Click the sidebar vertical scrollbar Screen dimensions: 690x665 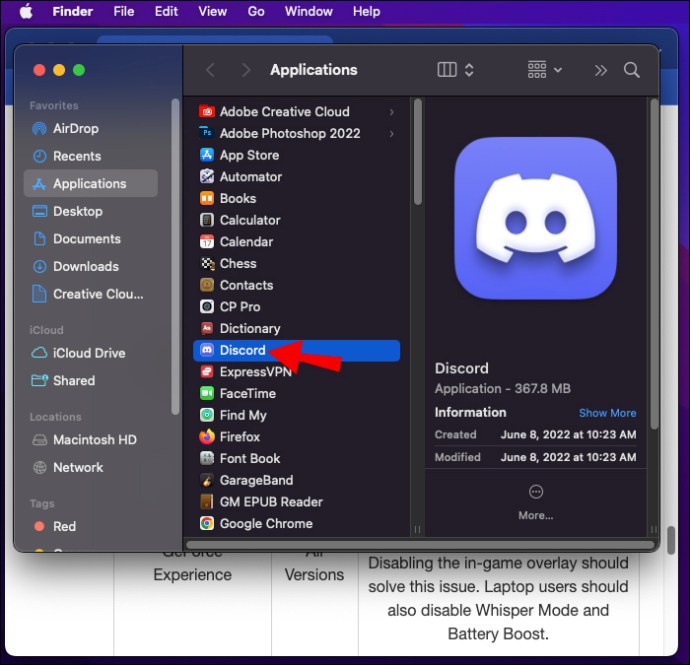coord(175,257)
